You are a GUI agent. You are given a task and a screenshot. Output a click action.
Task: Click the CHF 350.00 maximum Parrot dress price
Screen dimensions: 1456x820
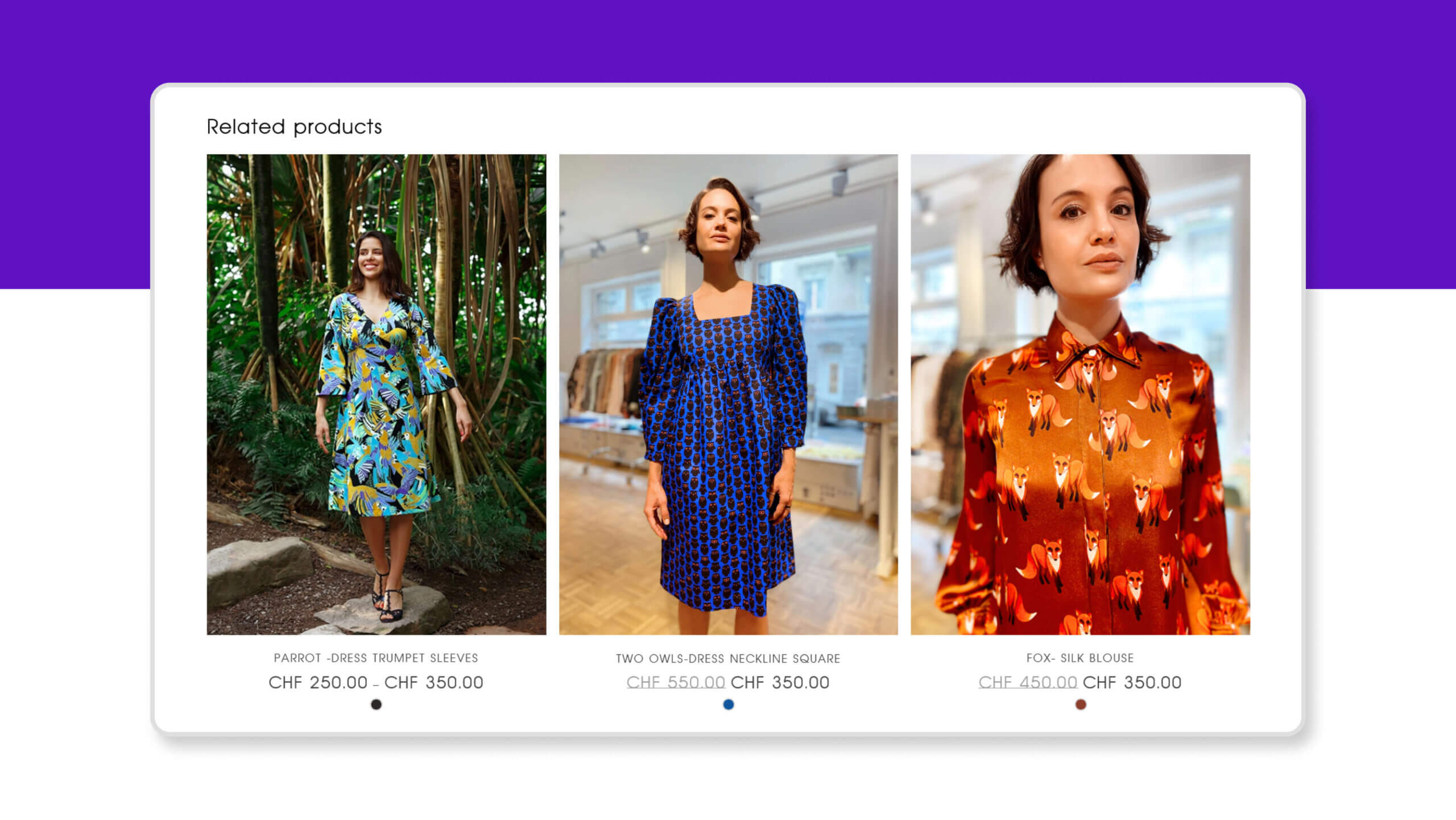pos(433,682)
